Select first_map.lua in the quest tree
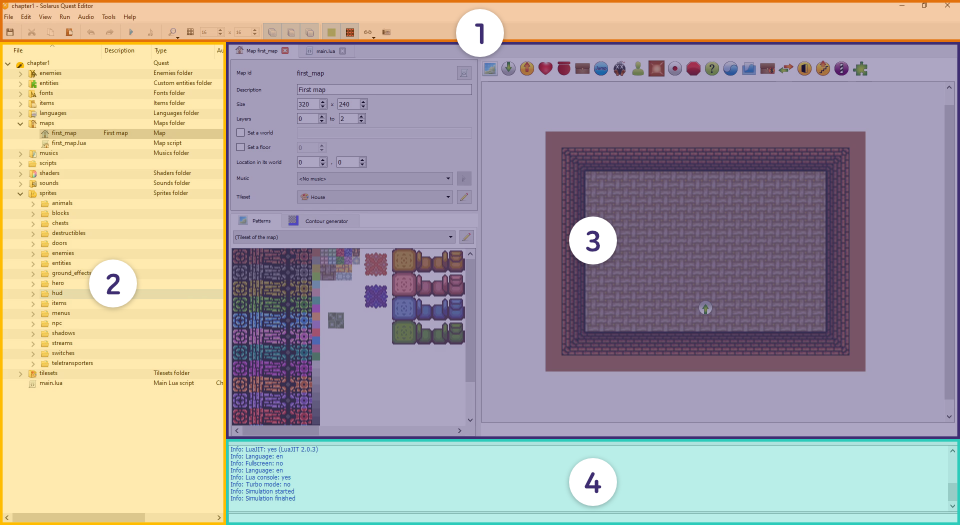The image size is (960, 525). point(69,143)
